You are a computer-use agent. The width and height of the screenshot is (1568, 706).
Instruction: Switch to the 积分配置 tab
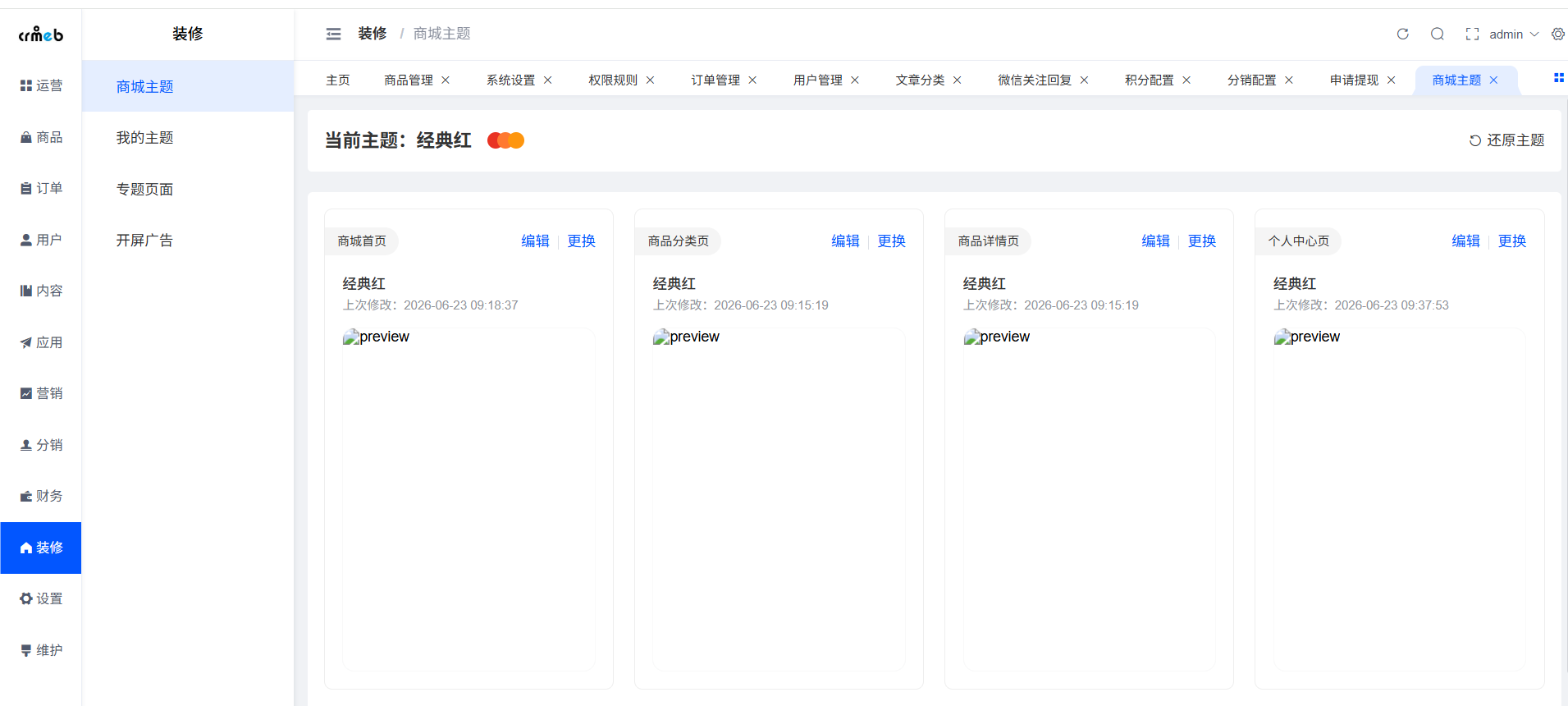point(1150,80)
